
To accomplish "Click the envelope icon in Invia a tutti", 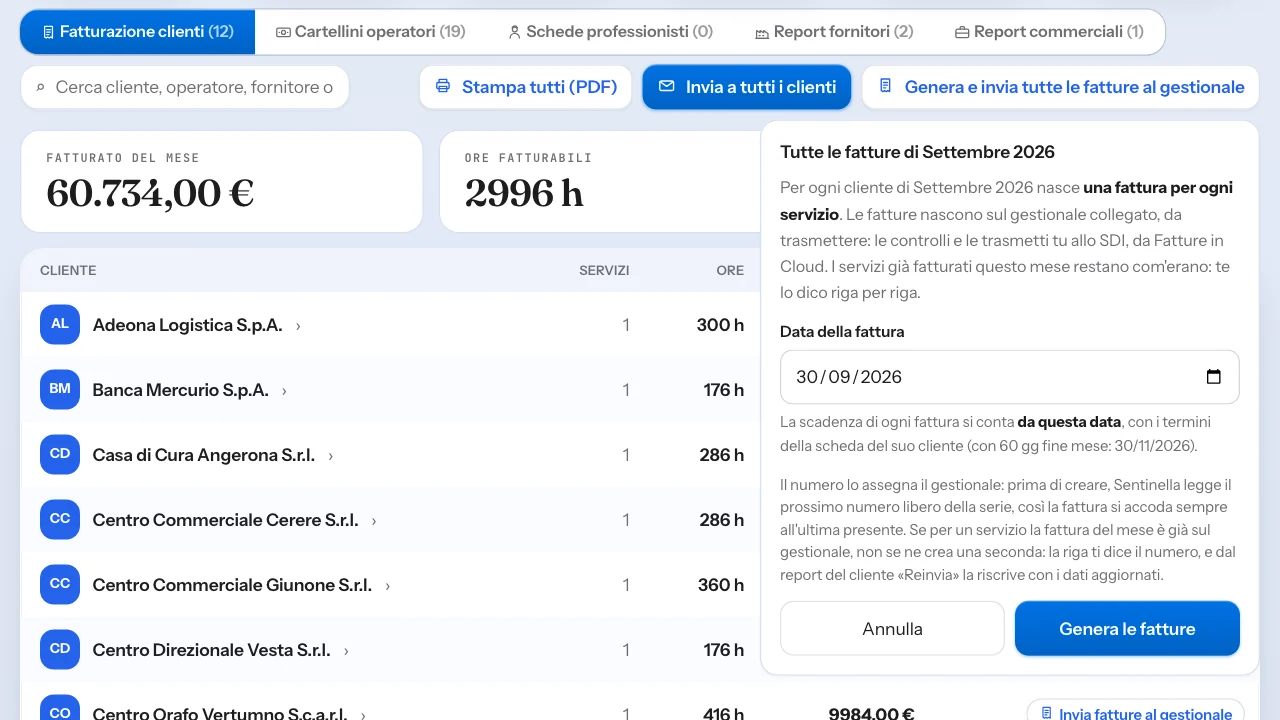I will (x=667, y=87).
